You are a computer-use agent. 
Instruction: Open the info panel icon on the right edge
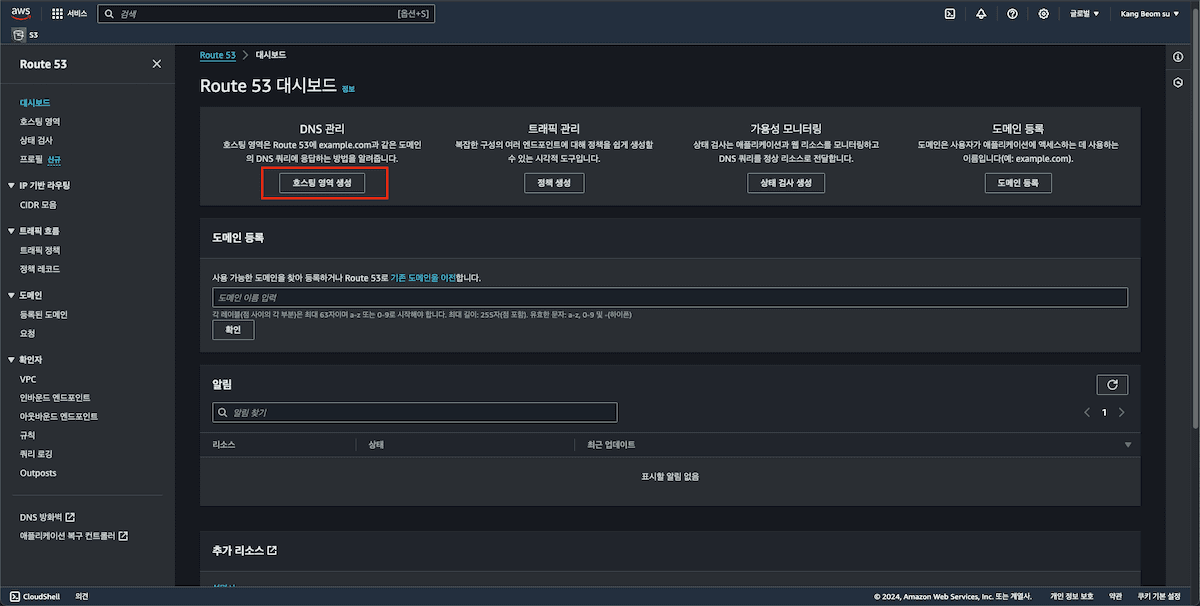1178,57
